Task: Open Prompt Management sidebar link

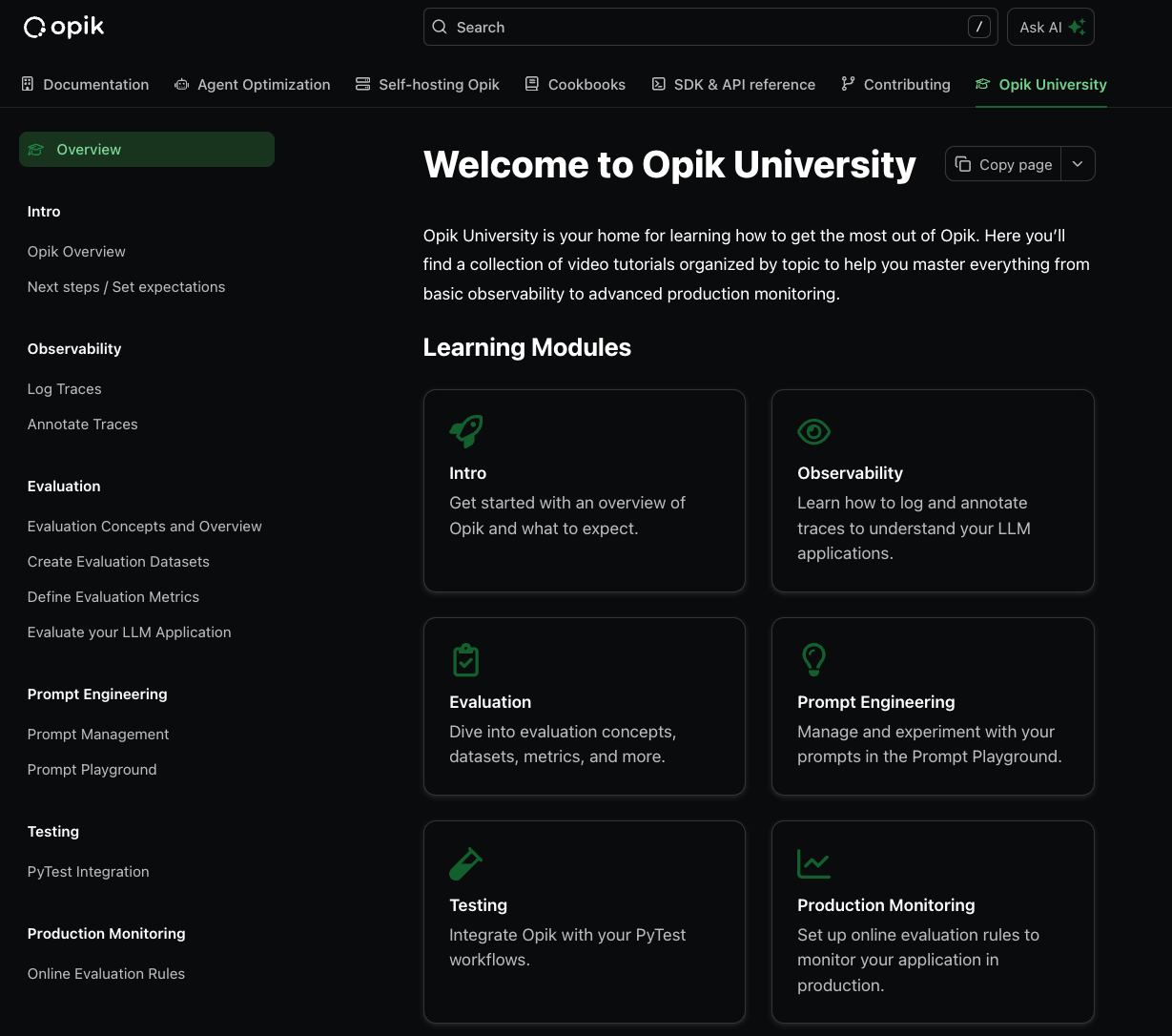Action: point(98,735)
